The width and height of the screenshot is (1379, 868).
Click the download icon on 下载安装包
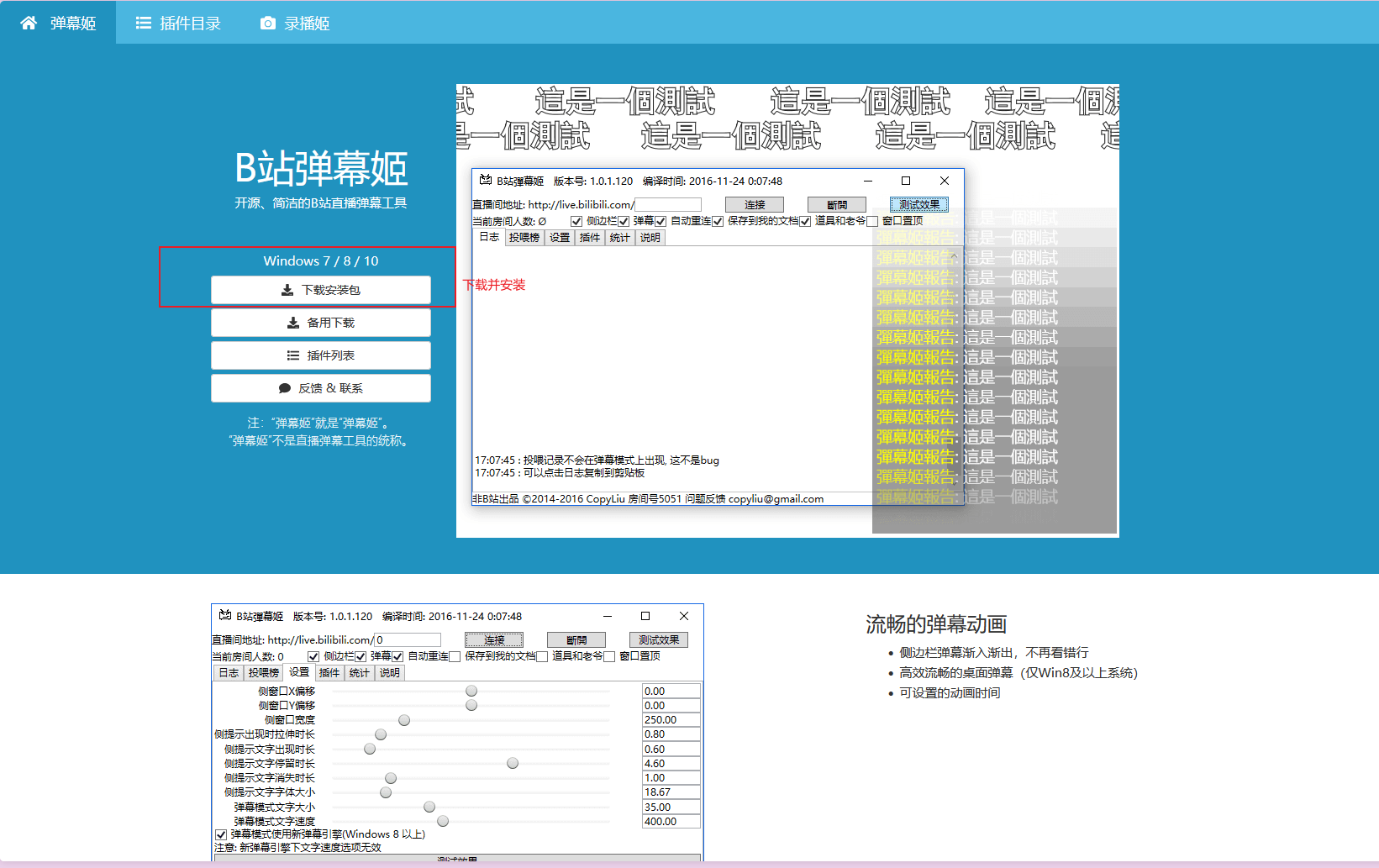click(x=288, y=290)
